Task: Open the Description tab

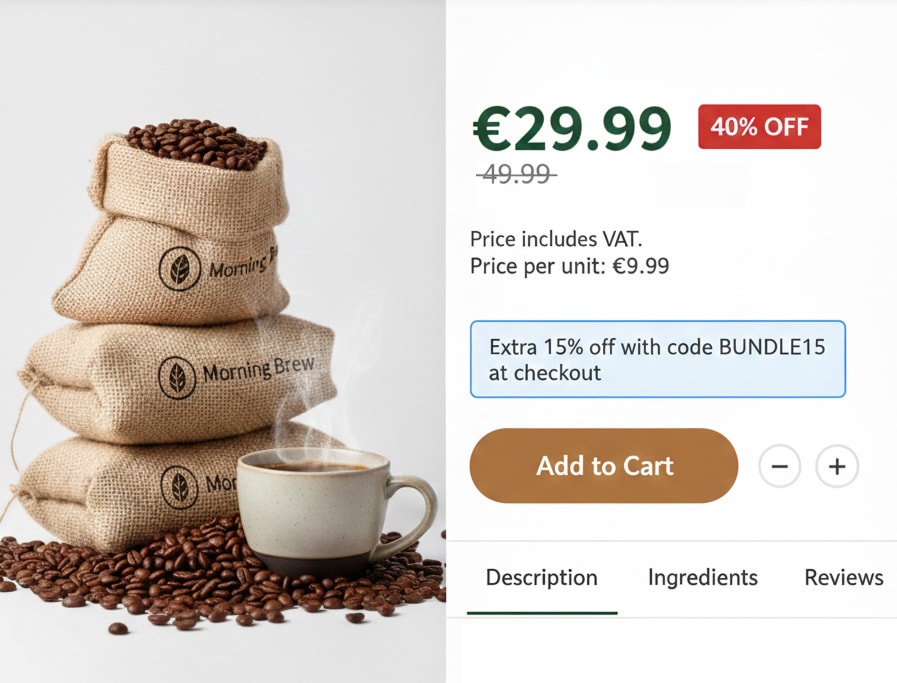Action: click(542, 578)
